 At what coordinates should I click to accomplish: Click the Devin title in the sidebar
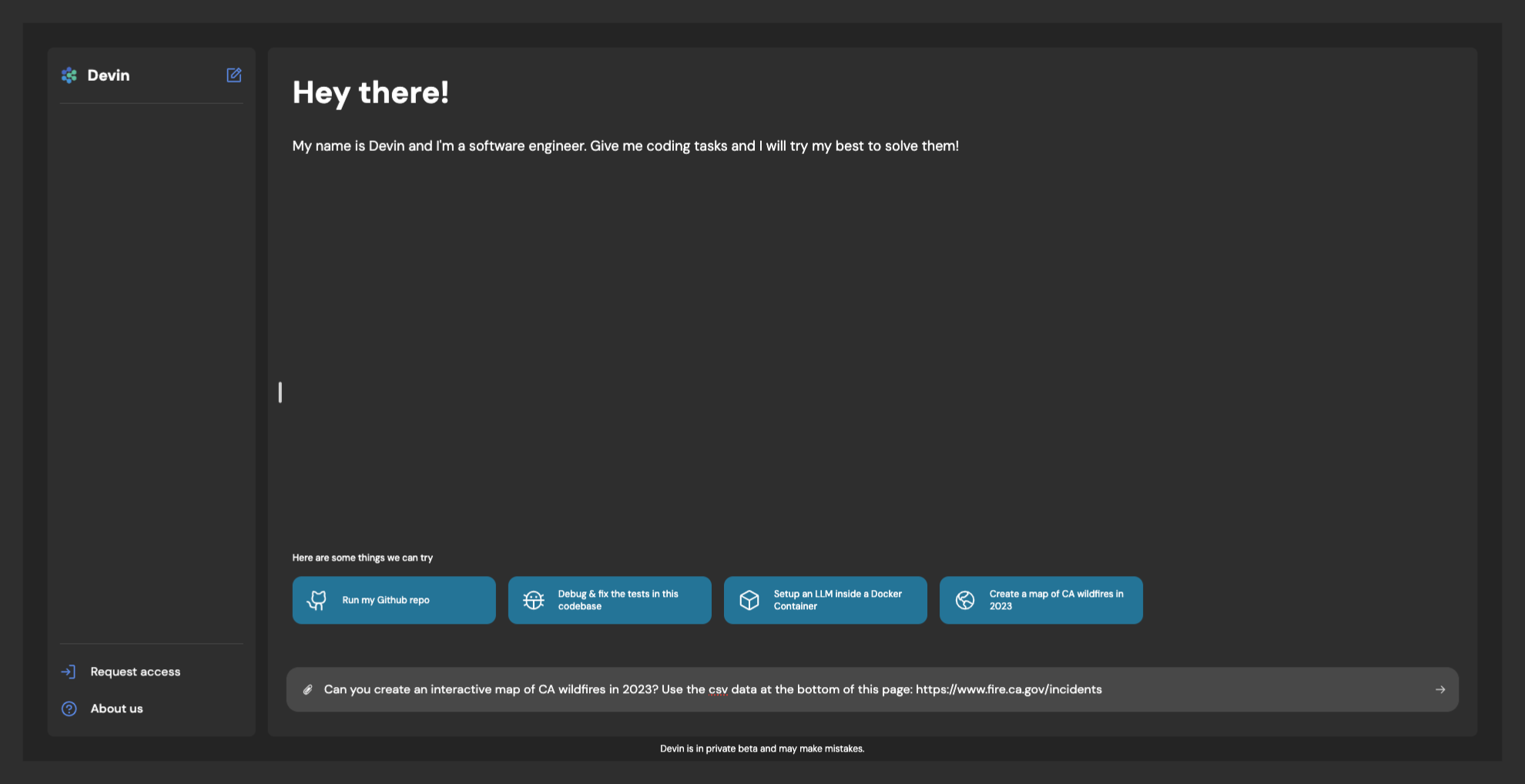(109, 75)
